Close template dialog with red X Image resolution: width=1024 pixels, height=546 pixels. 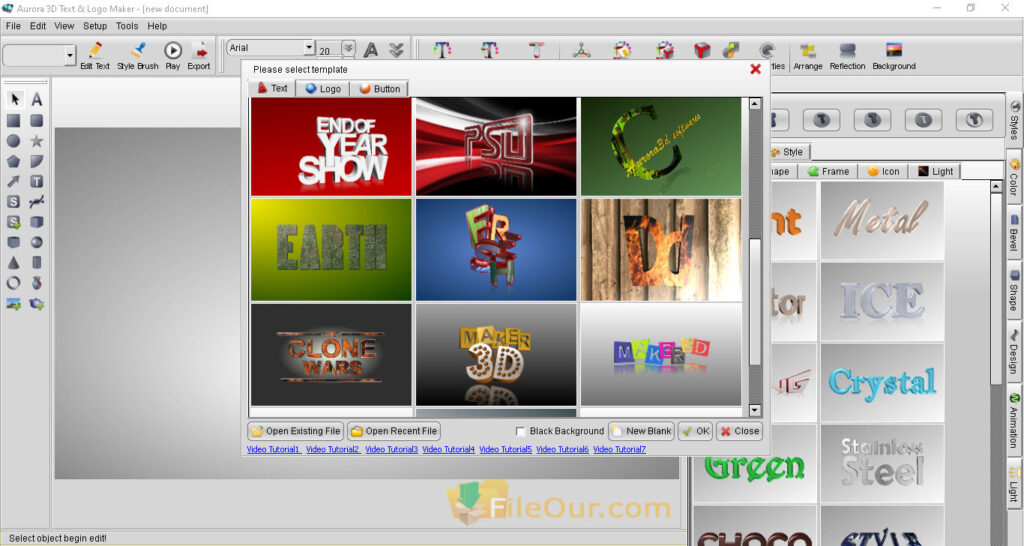pyautogui.click(x=755, y=69)
